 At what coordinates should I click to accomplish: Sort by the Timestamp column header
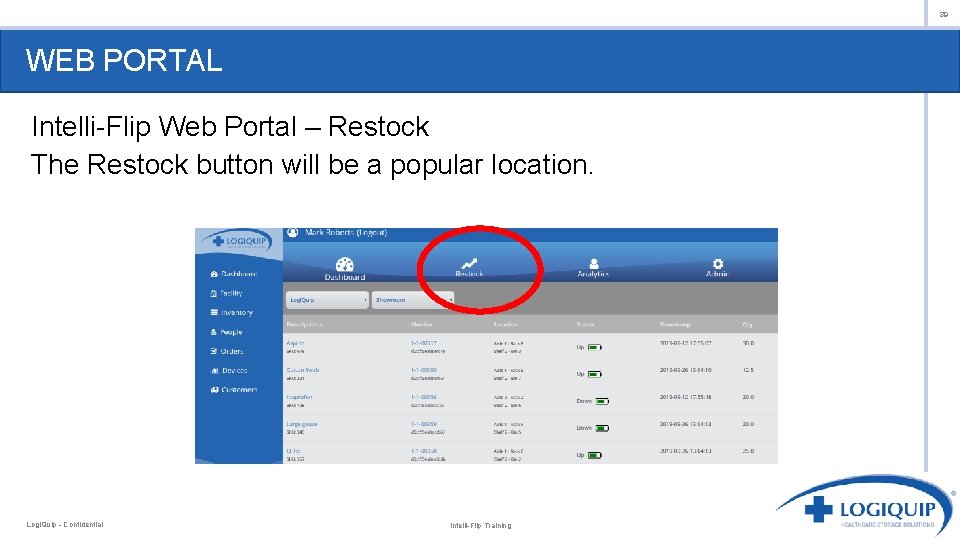tap(675, 324)
